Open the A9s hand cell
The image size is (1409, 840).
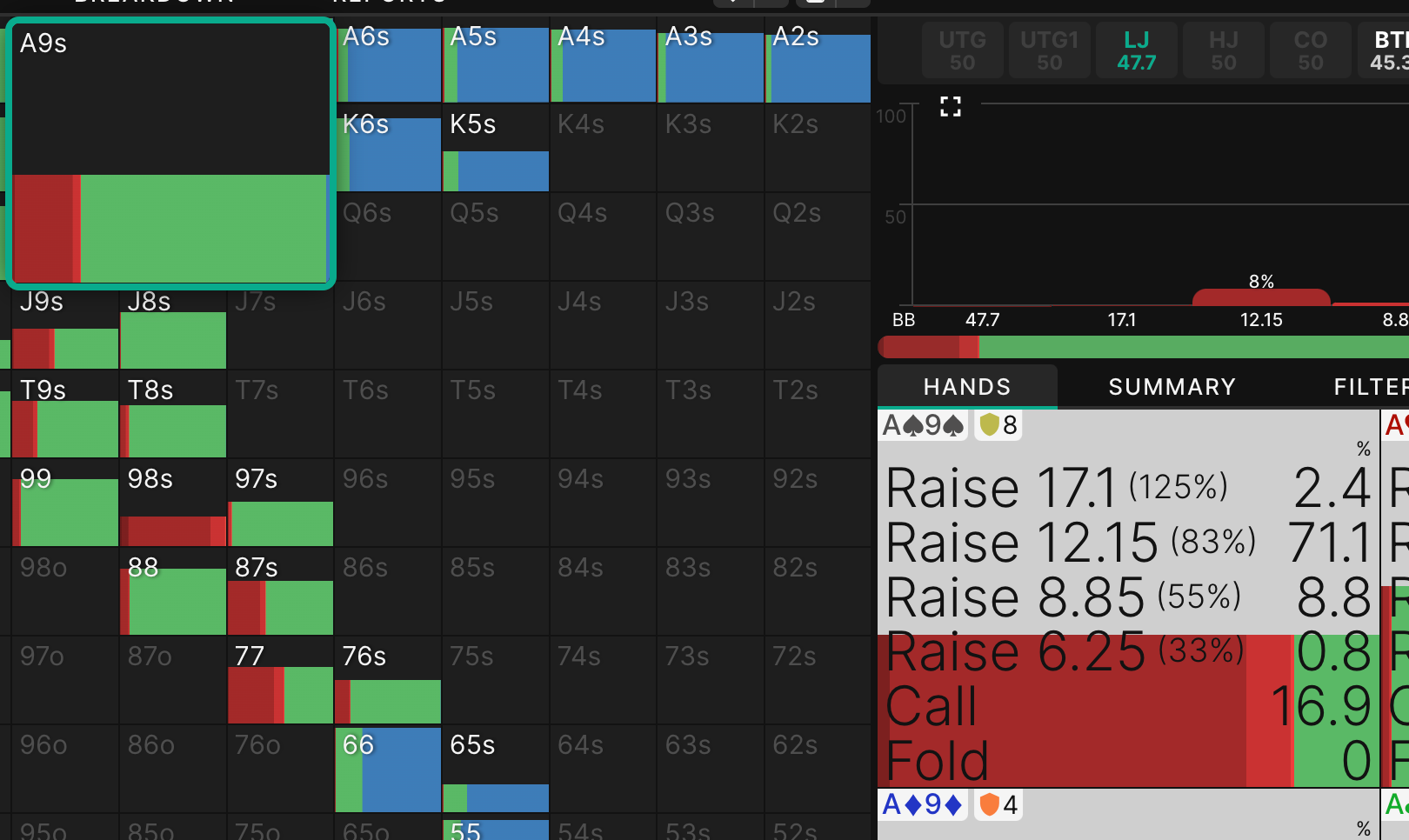click(170, 153)
